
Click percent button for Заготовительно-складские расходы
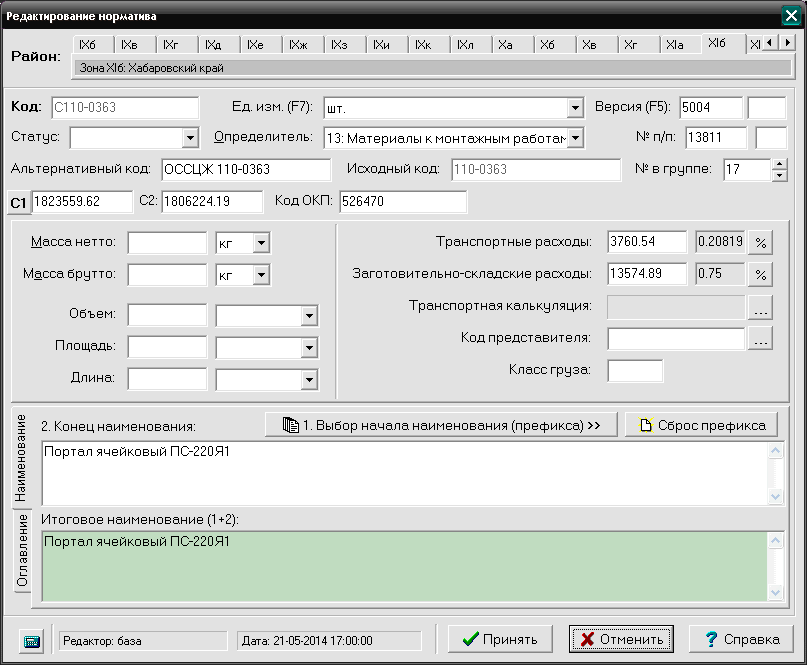pos(761,274)
